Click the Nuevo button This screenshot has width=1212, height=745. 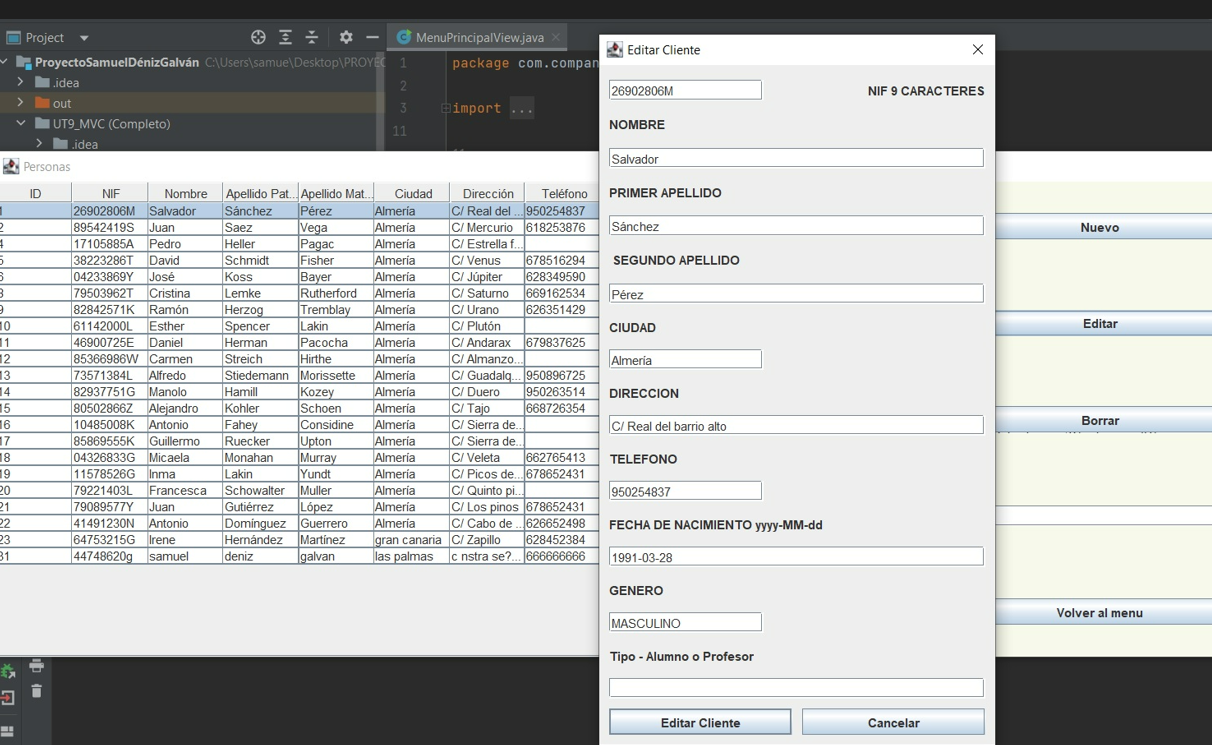[x=1099, y=228]
